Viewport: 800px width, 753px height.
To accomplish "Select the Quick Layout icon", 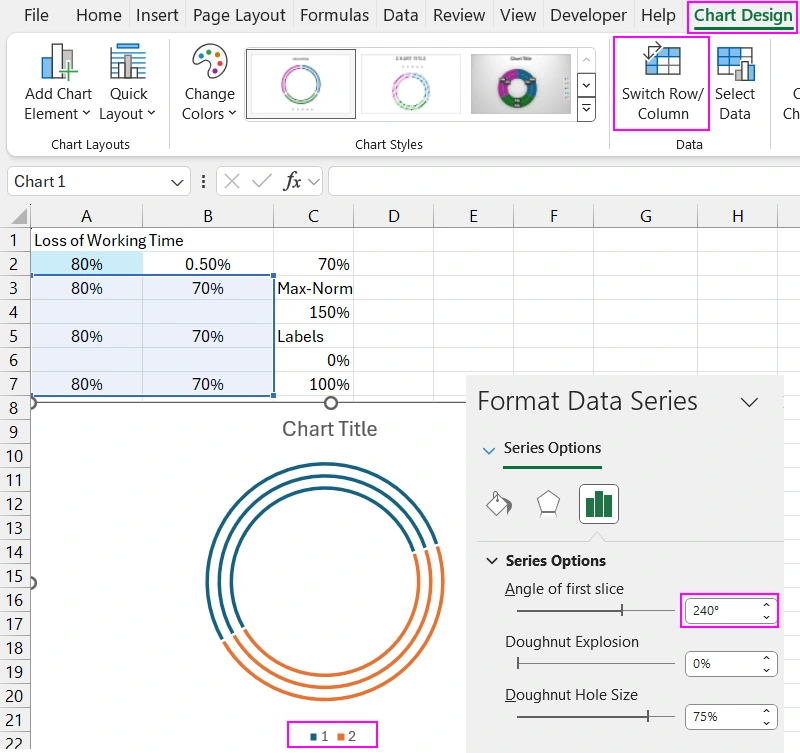I will [127, 80].
